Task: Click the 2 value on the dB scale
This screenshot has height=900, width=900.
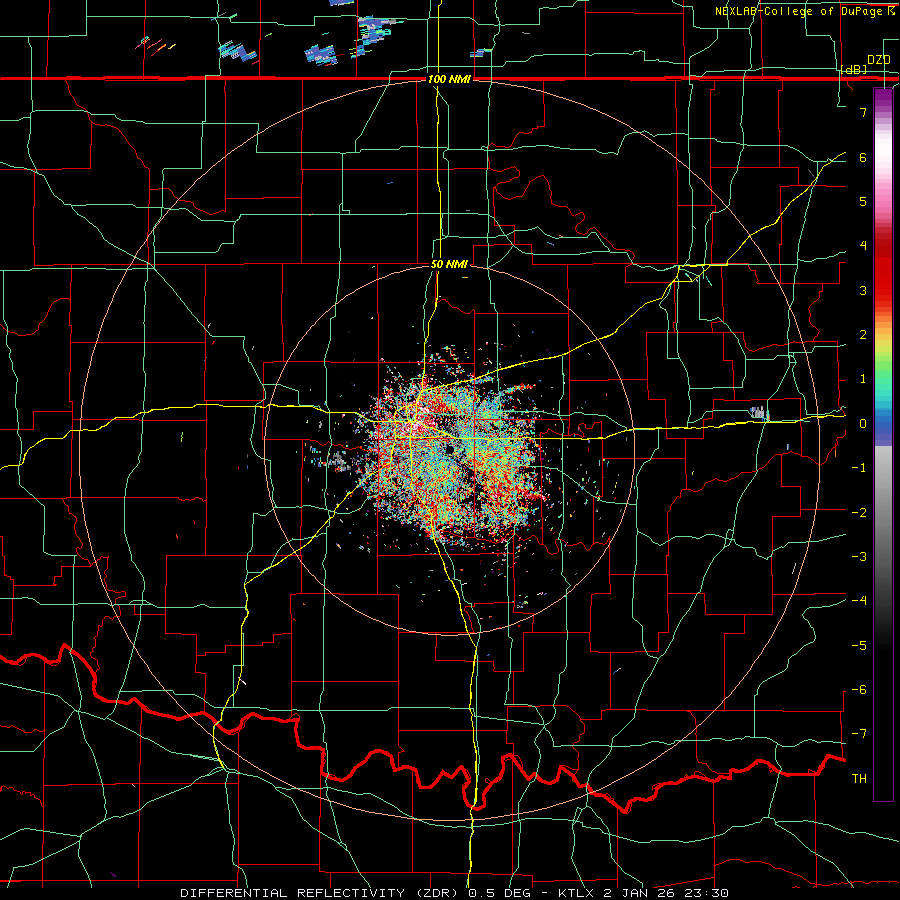Action: (863, 335)
